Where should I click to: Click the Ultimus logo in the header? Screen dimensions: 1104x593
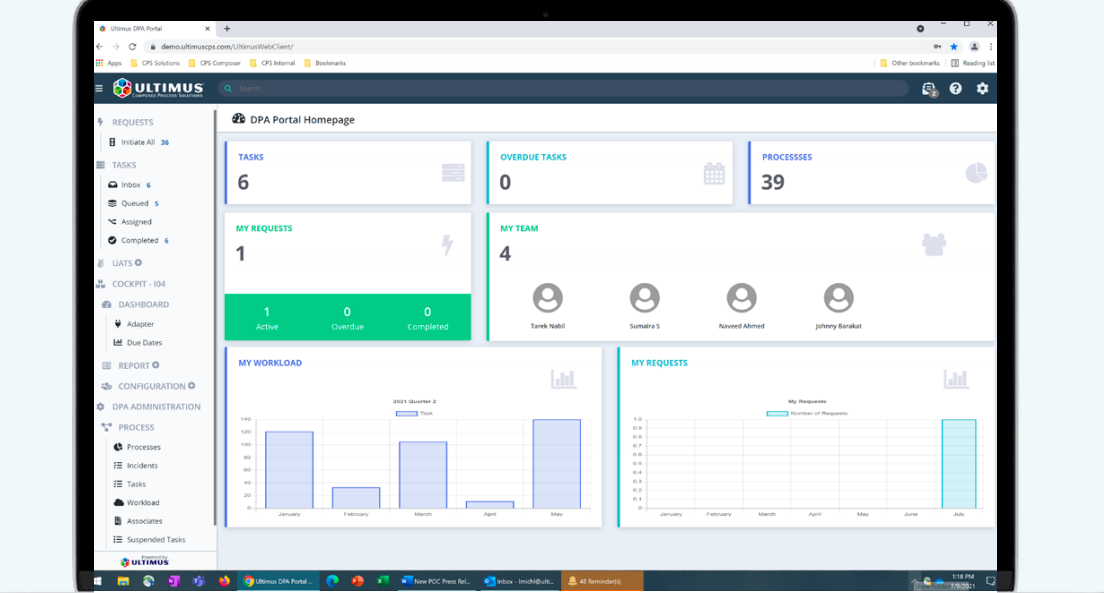click(158, 88)
